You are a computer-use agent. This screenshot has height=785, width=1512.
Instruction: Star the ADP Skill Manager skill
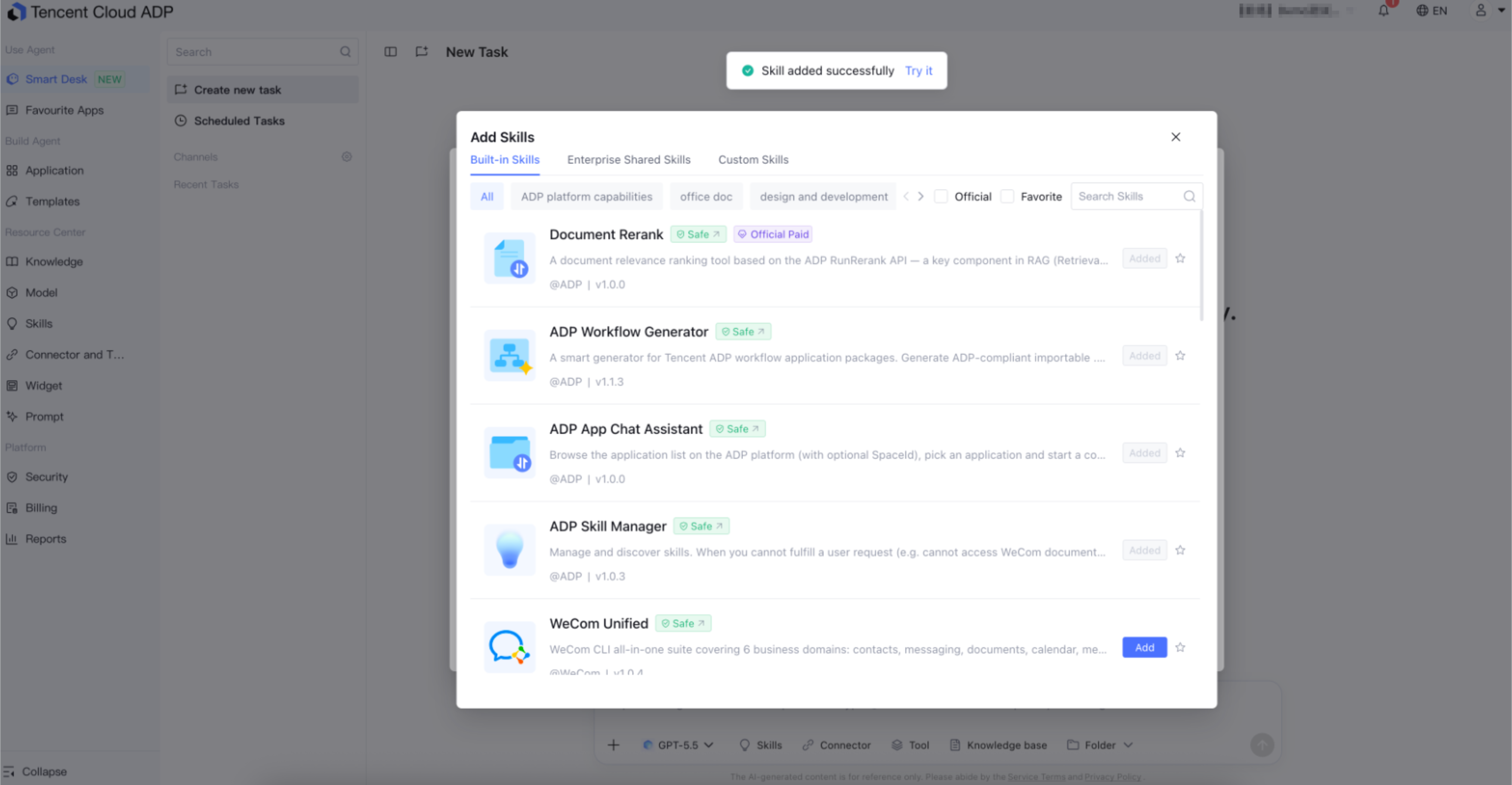1180,550
